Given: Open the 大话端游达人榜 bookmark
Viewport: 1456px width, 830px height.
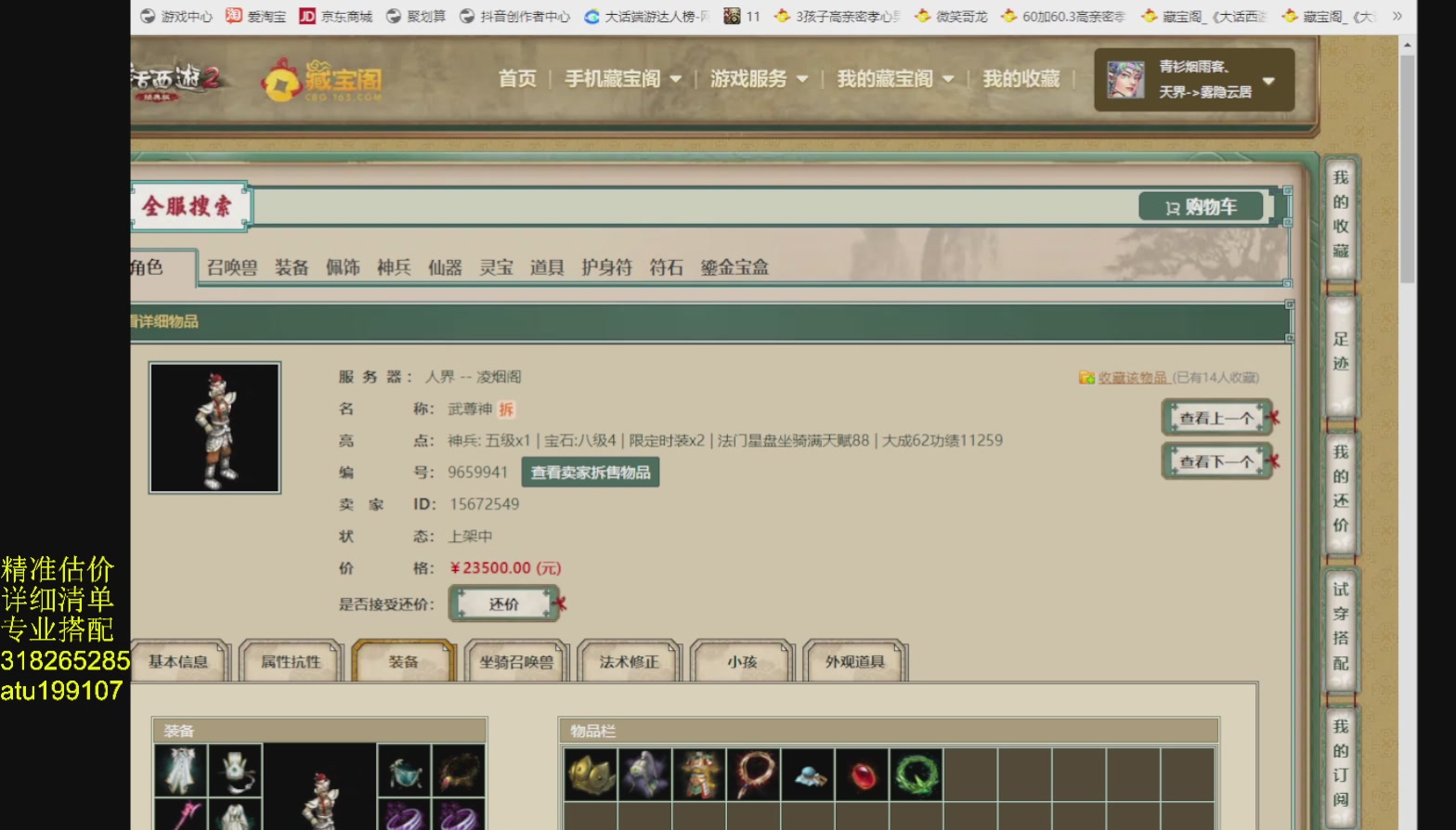Looking at the screenshot, I should pyautogui.click(x=647, y=17).
